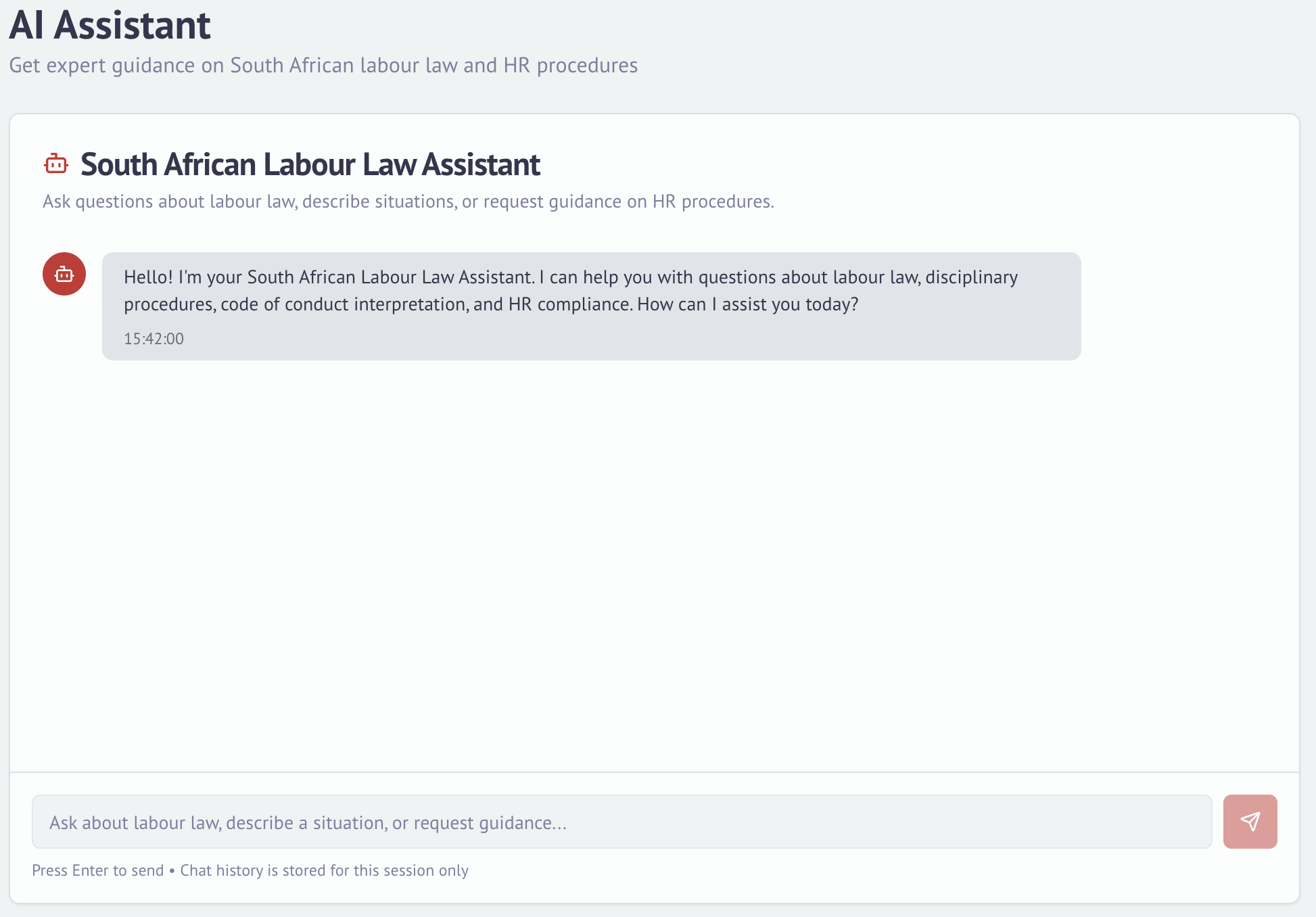Click the 'Hello!' word in the greeting
Image resolution: width=1316 pixels, height=917 pixels.
[148, 277]
